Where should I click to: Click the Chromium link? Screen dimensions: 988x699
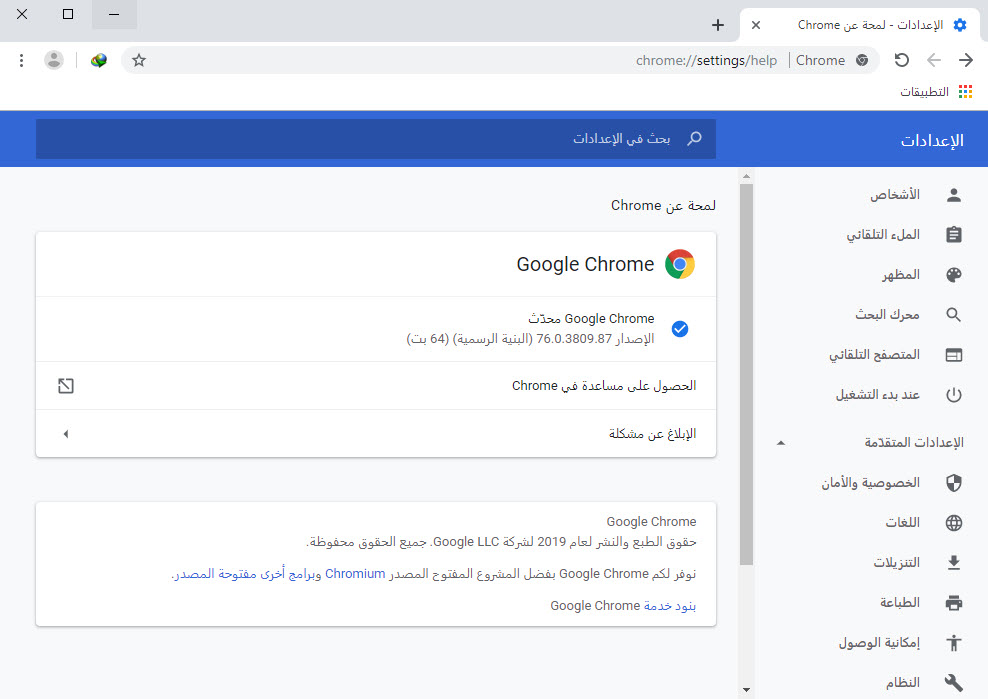click(x=355, y=574)
